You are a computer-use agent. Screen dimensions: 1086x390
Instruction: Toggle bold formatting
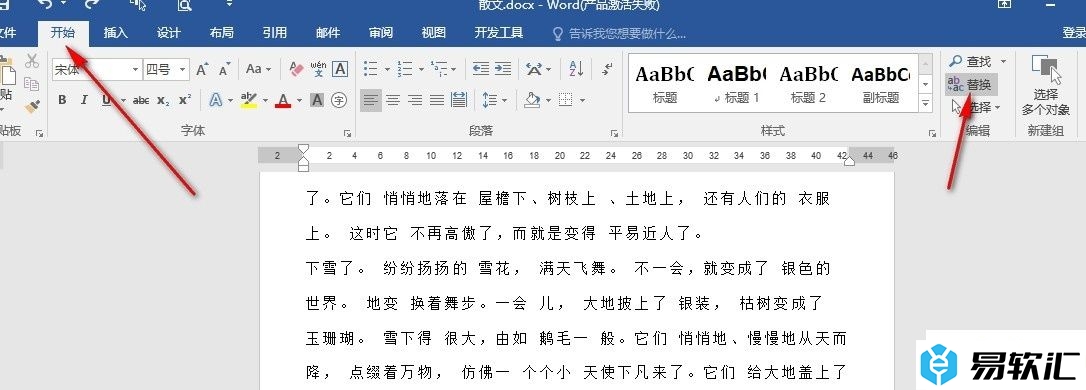(x=62, y=100)
